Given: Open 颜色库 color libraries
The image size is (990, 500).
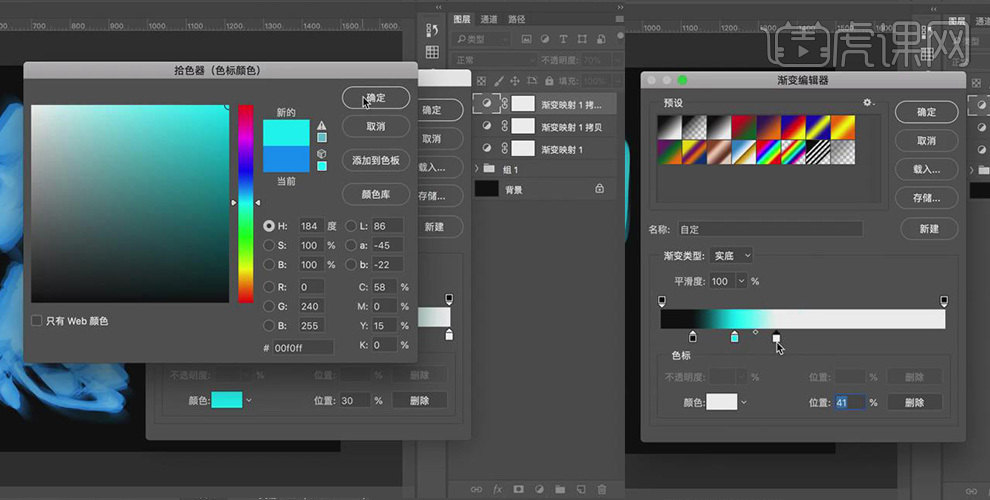Looking at the screenshot, I should (376, 194).
